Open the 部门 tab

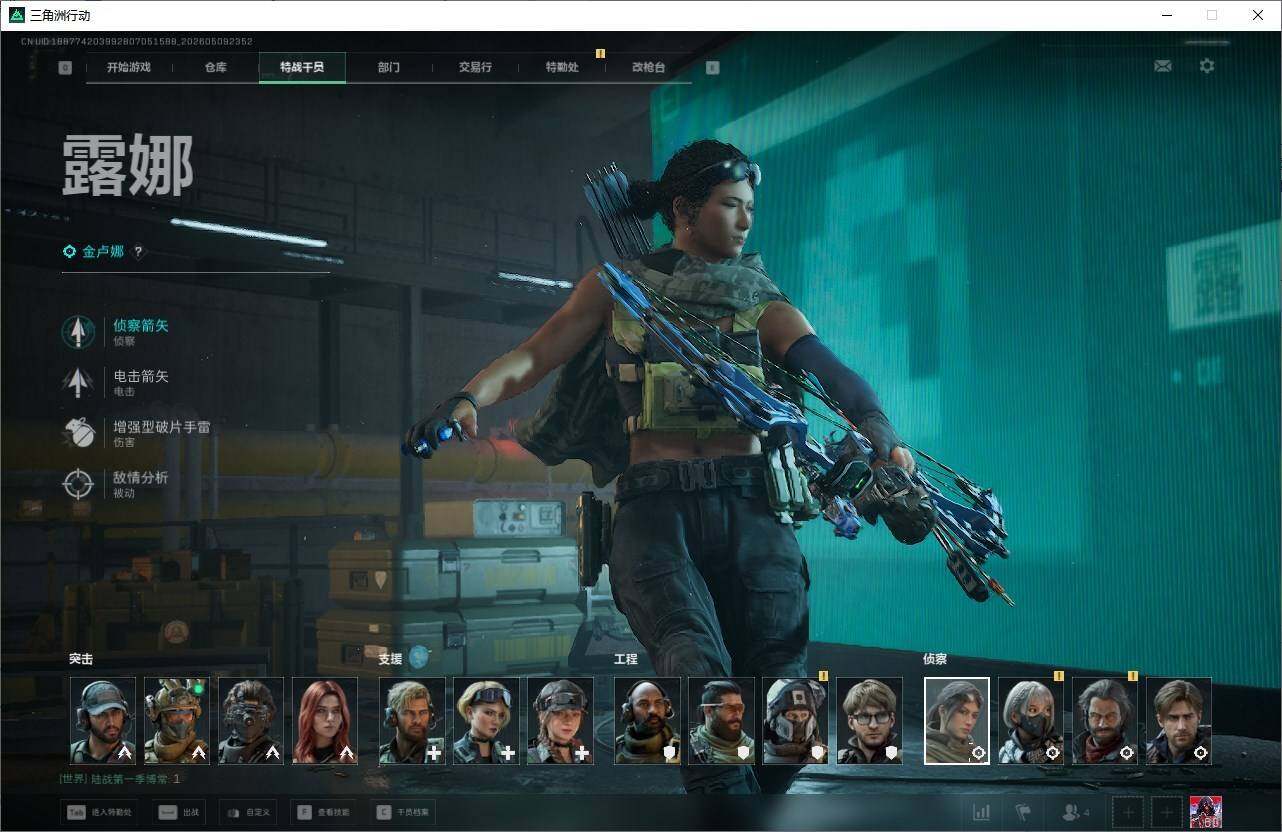click(x=389, y=67)
